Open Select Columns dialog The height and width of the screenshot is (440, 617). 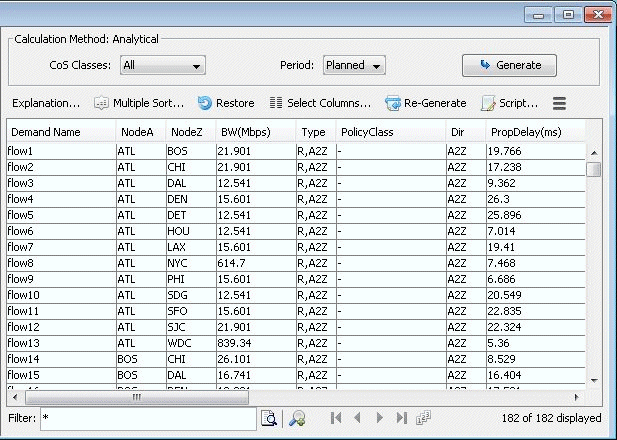click(276, 103)
